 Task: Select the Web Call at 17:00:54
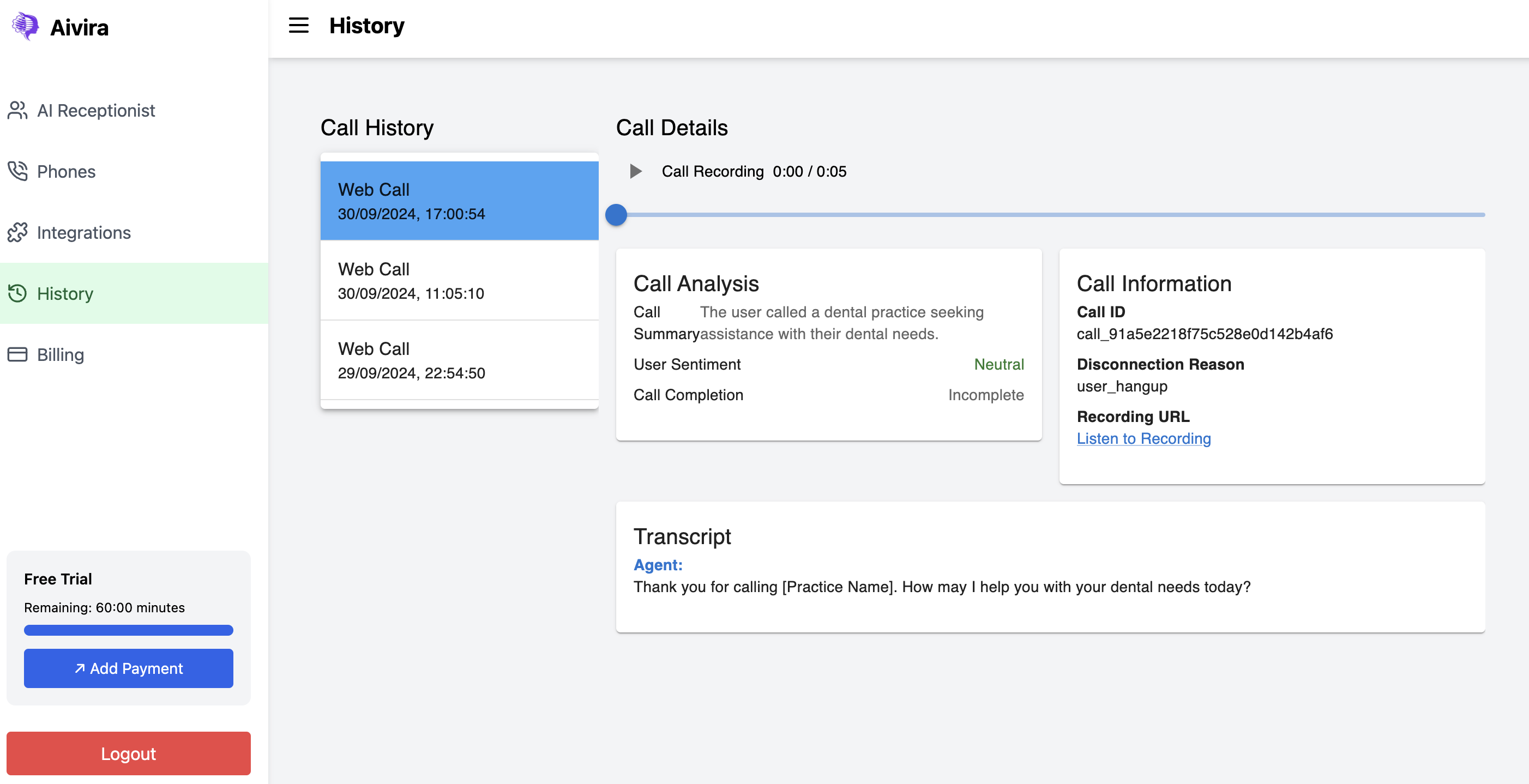(459, 201)
